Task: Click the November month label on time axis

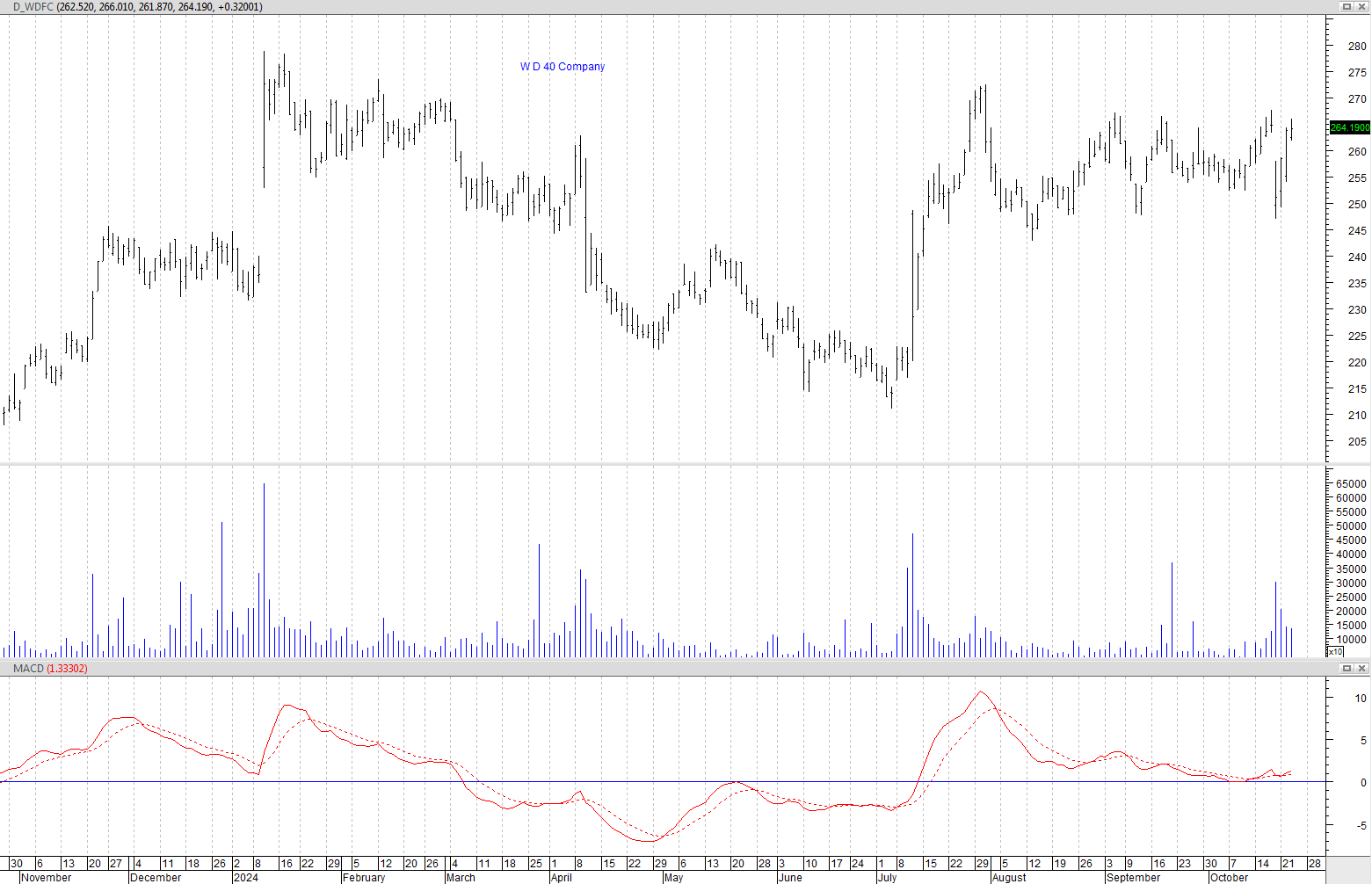Action: tap(47, 877)
